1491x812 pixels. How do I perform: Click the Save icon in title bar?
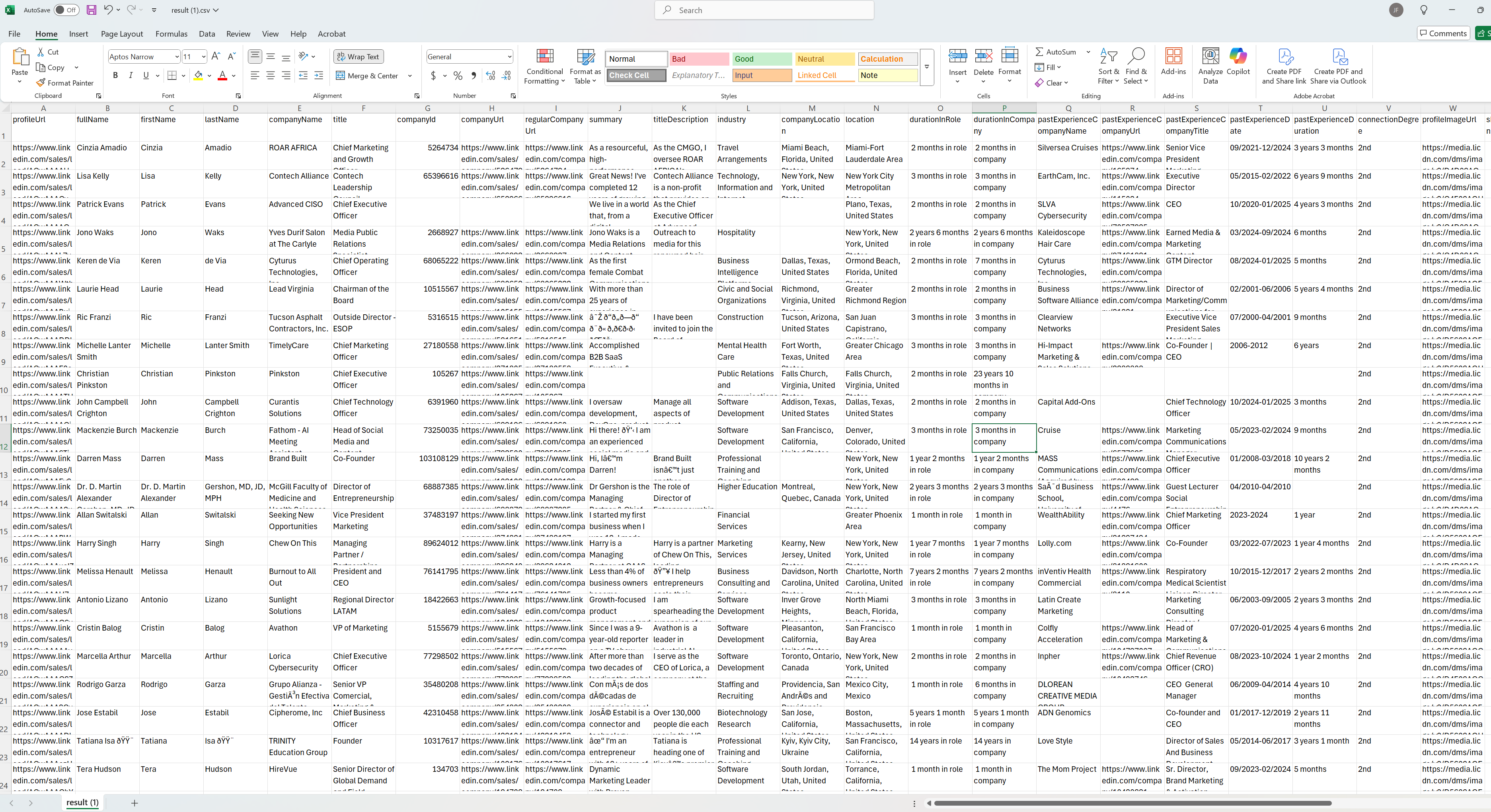click(91, 10)
